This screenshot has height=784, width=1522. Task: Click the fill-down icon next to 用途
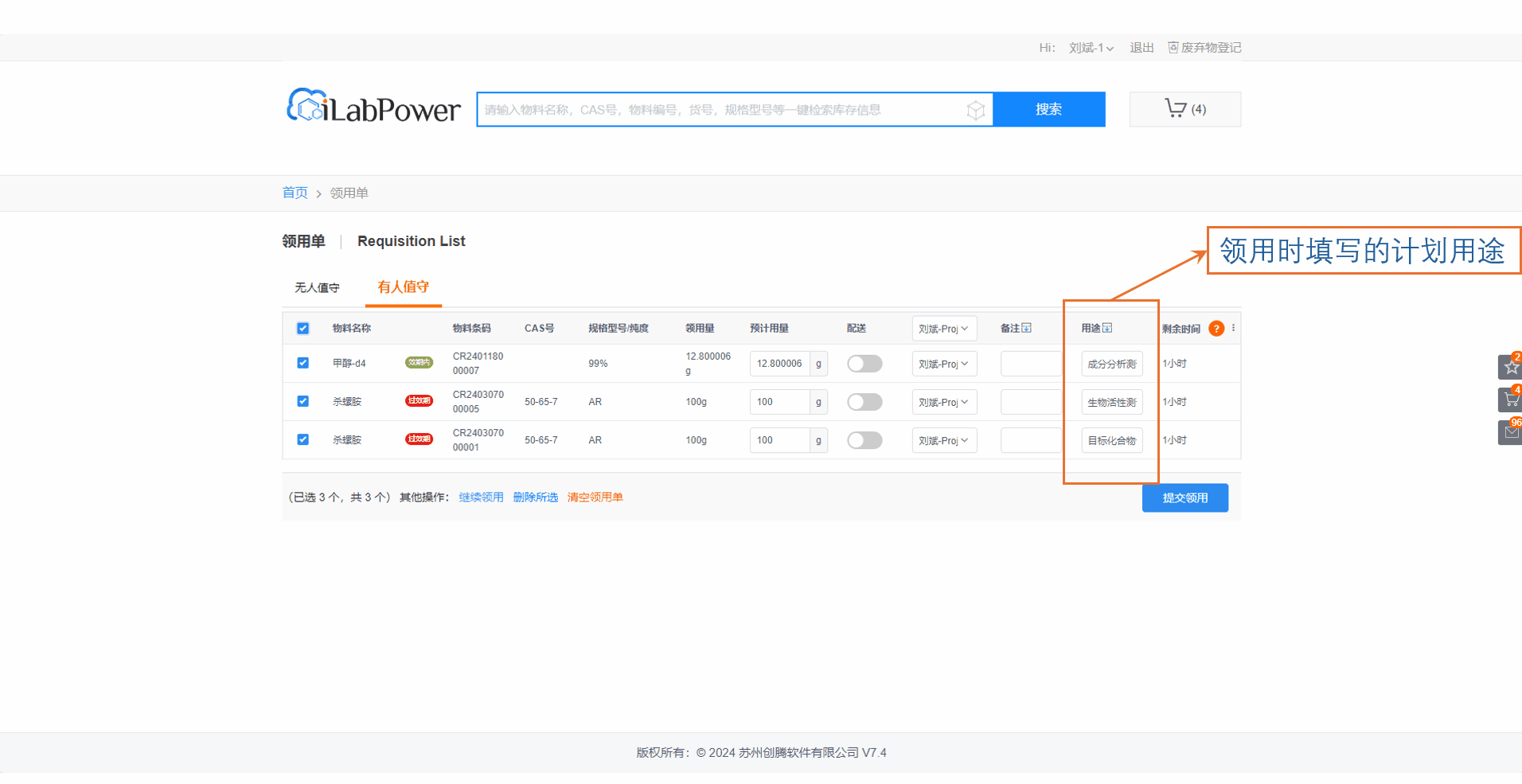[1107, 328]
